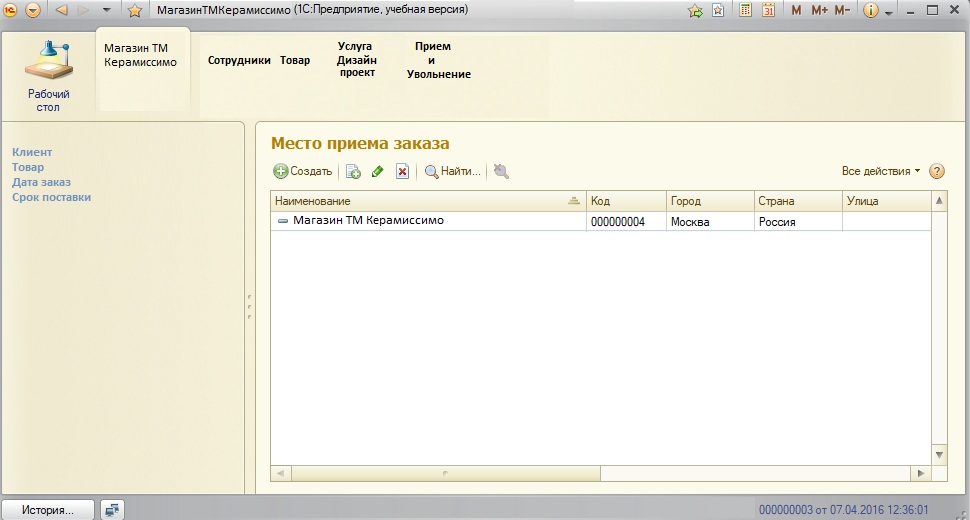This screenshot has height=520, width=970.
Task: Open the status link 000000003 от 07.04.2016
Action: [844, 510]
